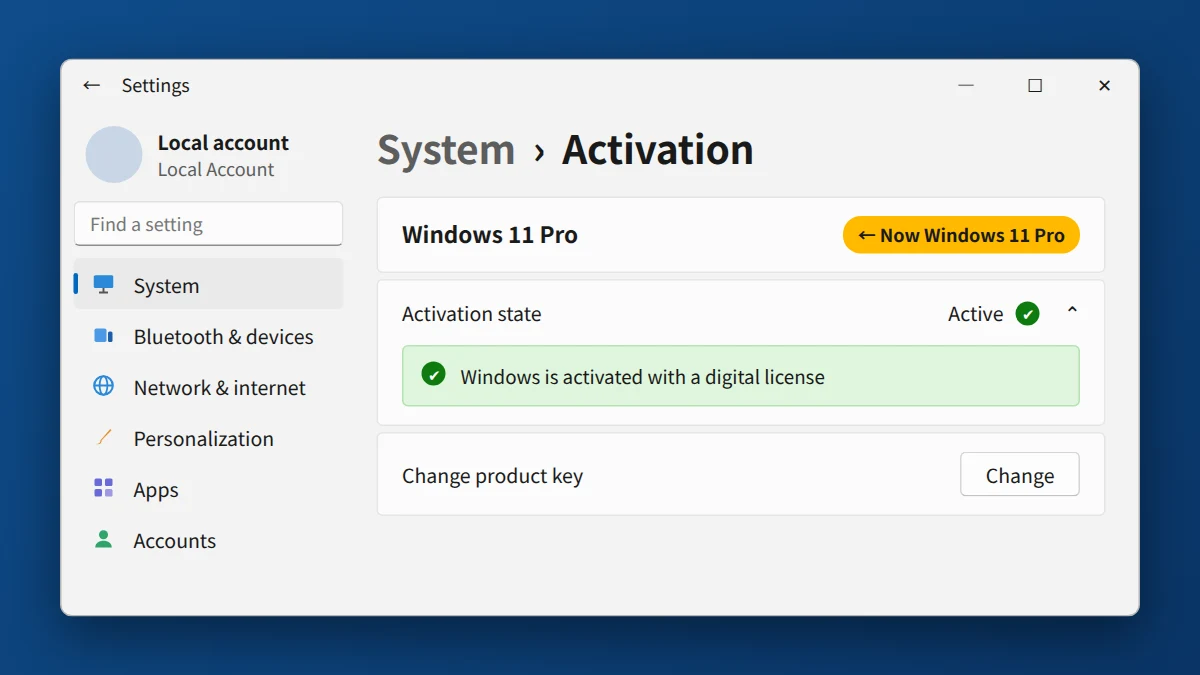Click the Activation page title
The height and width of the screenshot is (675, 1200).
pyautogui.click(x=658, y=150)
